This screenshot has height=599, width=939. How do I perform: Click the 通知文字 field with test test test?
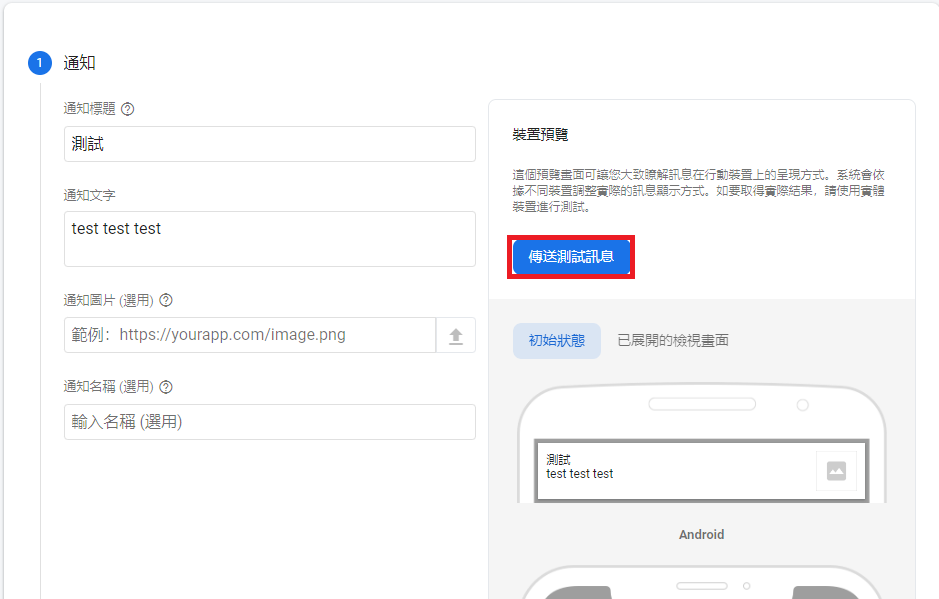coord(270,239)
